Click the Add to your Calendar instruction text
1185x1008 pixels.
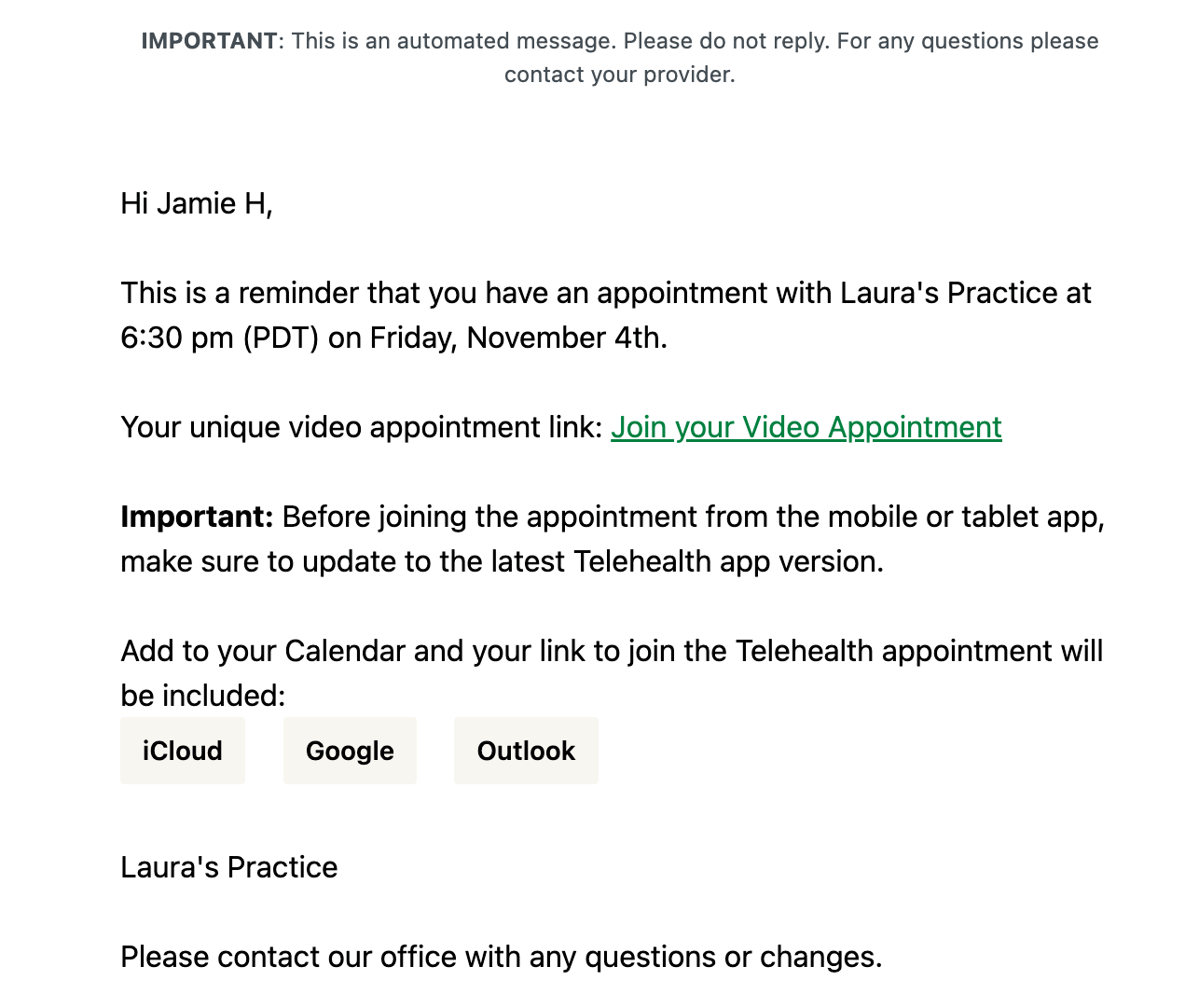click(x=611, y=671)
